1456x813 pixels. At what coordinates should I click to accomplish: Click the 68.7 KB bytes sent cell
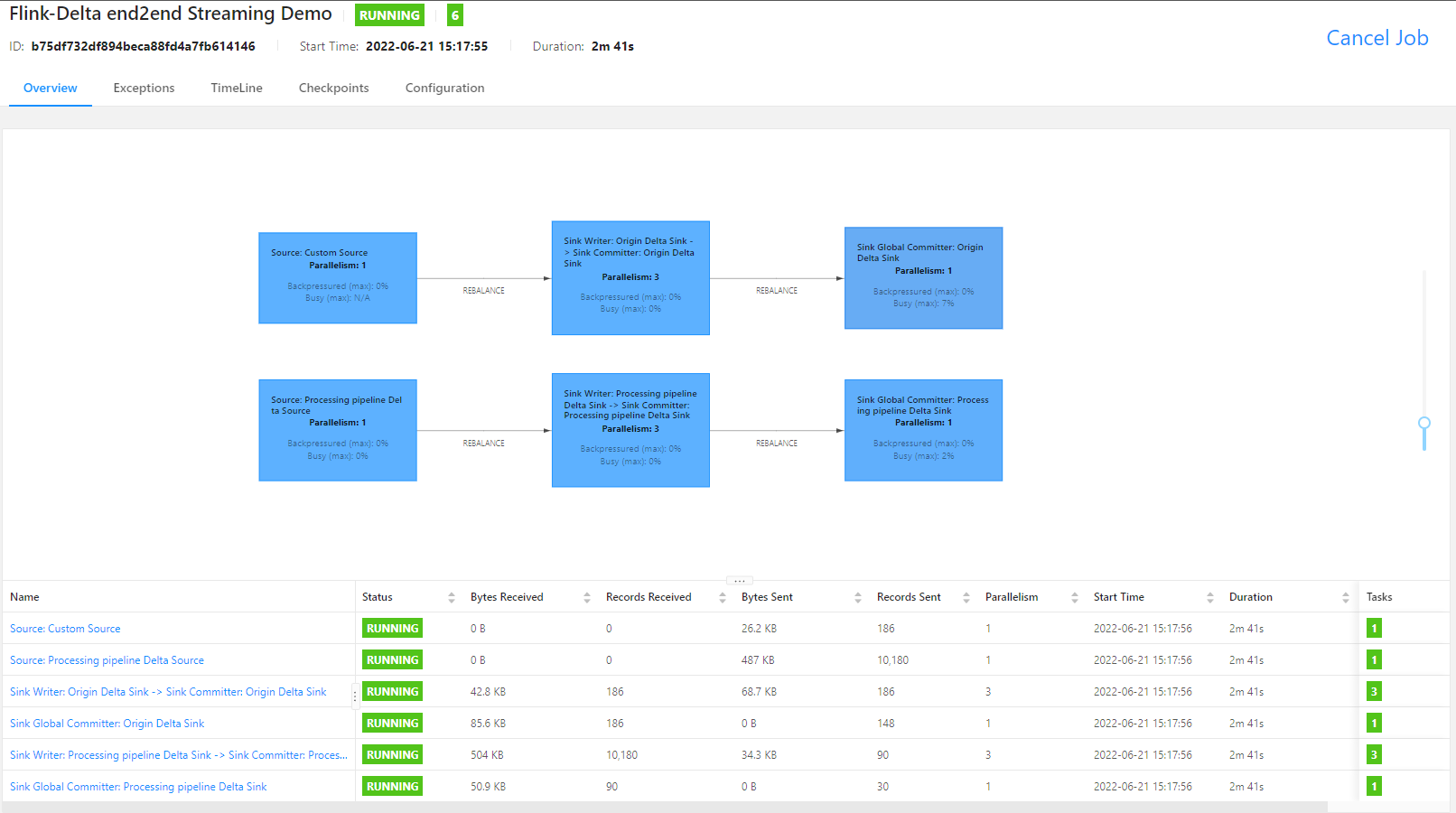tap(759, 692)
